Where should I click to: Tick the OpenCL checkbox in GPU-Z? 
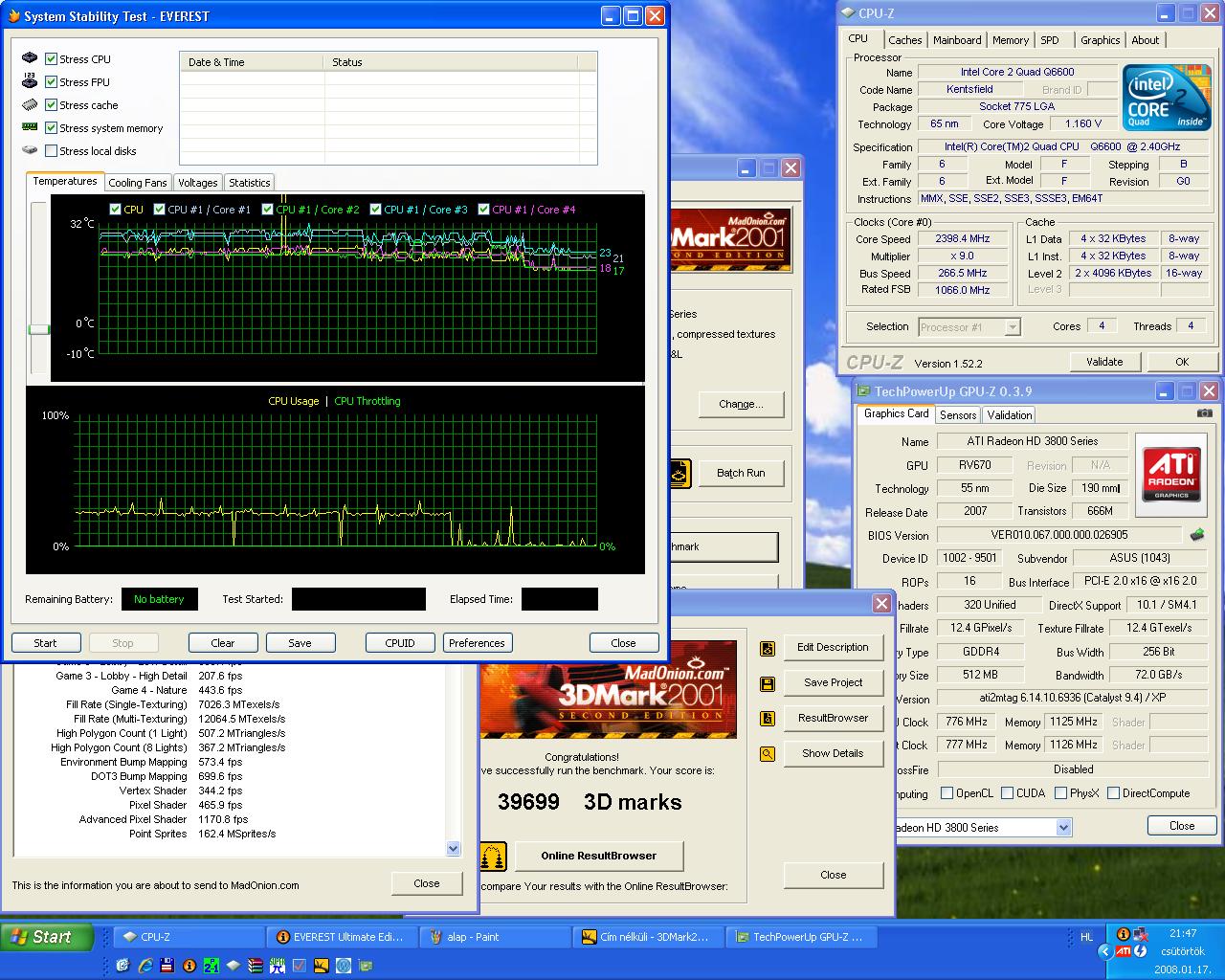click(x=947, y=793)
